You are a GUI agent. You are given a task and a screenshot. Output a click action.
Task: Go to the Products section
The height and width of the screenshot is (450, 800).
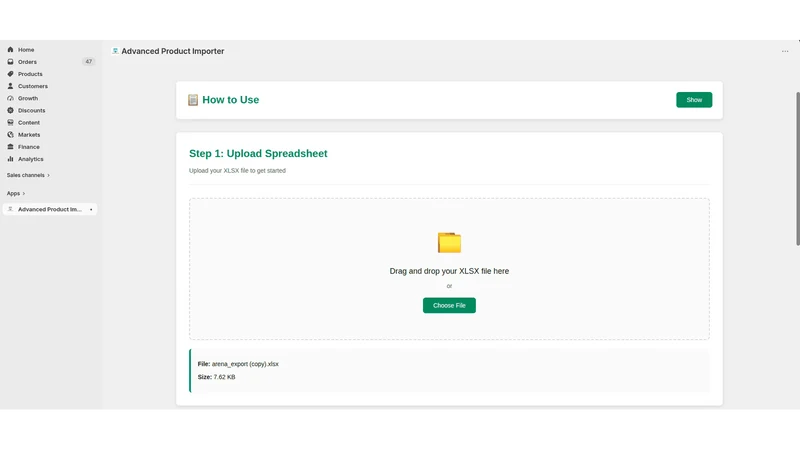pyautogui.click(x=30, y=74)
